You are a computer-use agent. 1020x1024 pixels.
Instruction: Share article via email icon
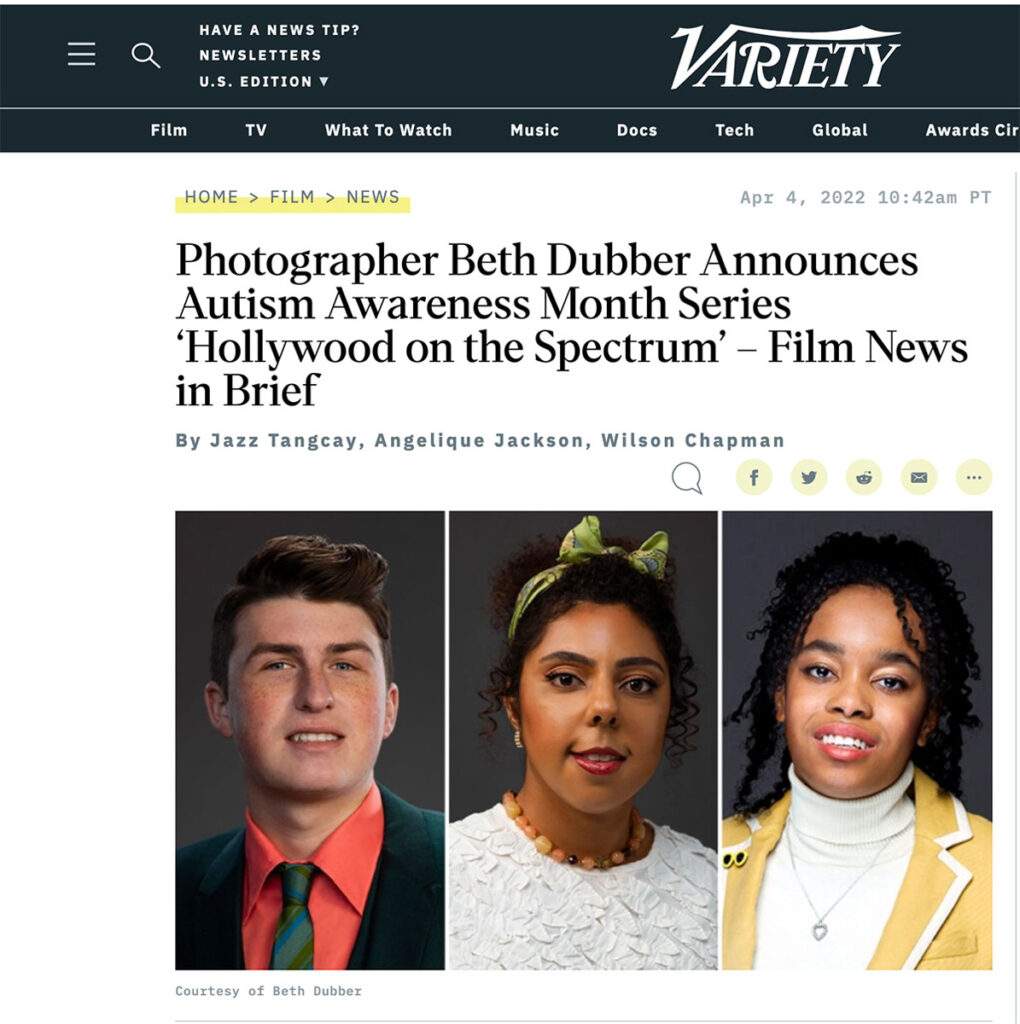[919, 477]
